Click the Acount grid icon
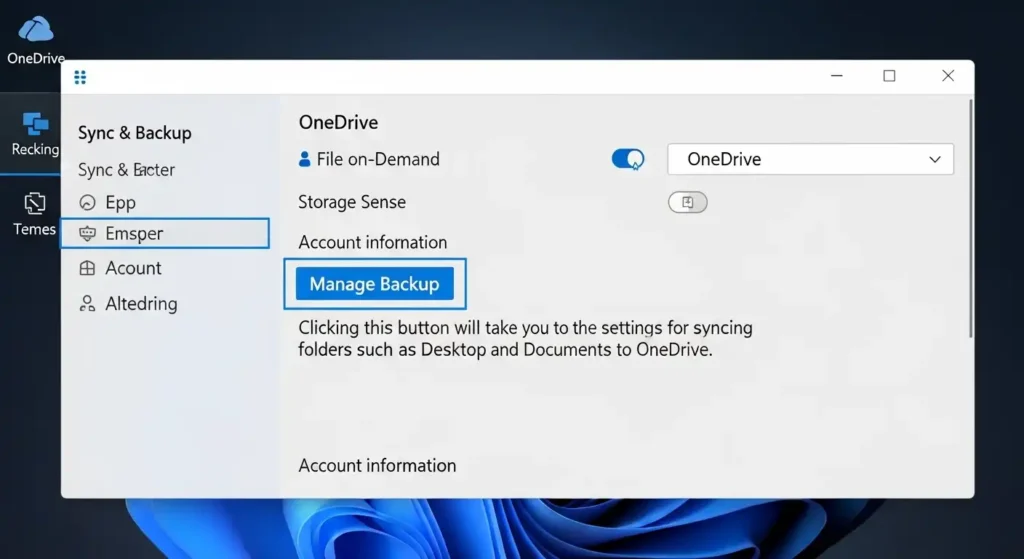The image size is (1024, 559). click(87, 268)
